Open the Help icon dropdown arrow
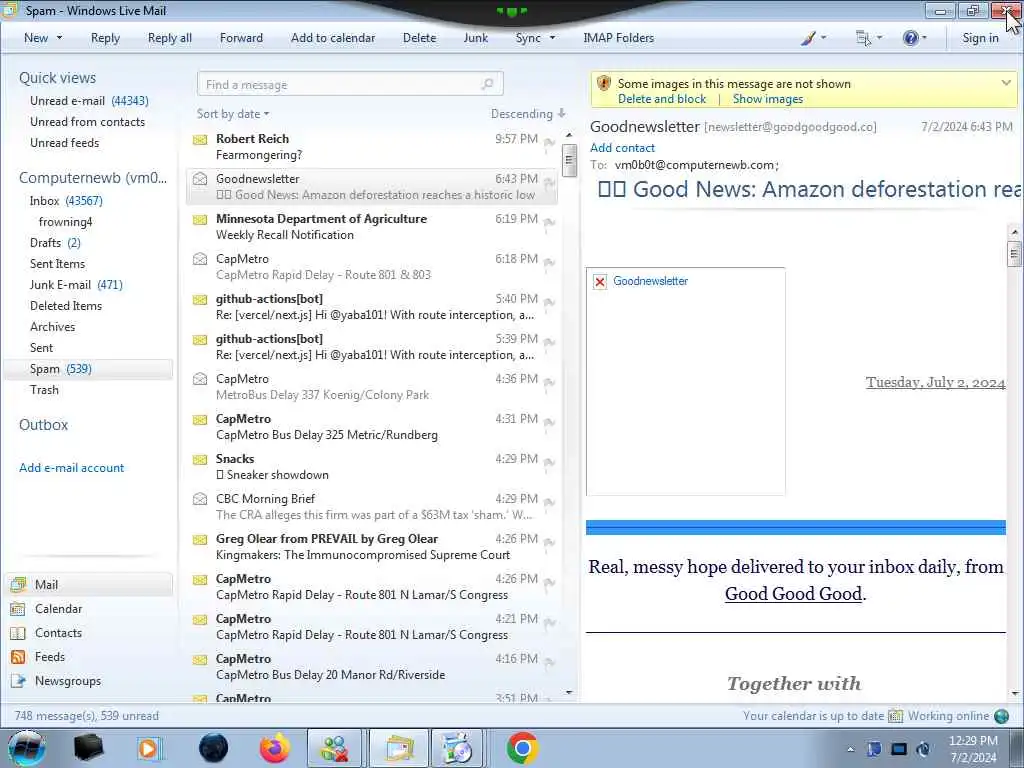 point(924,38)
